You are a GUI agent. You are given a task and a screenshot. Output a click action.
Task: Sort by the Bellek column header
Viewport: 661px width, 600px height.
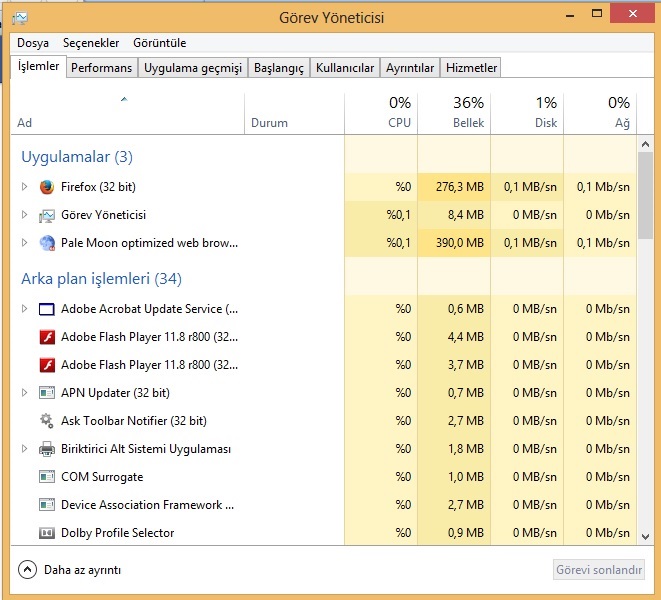(x=454, y=113)
